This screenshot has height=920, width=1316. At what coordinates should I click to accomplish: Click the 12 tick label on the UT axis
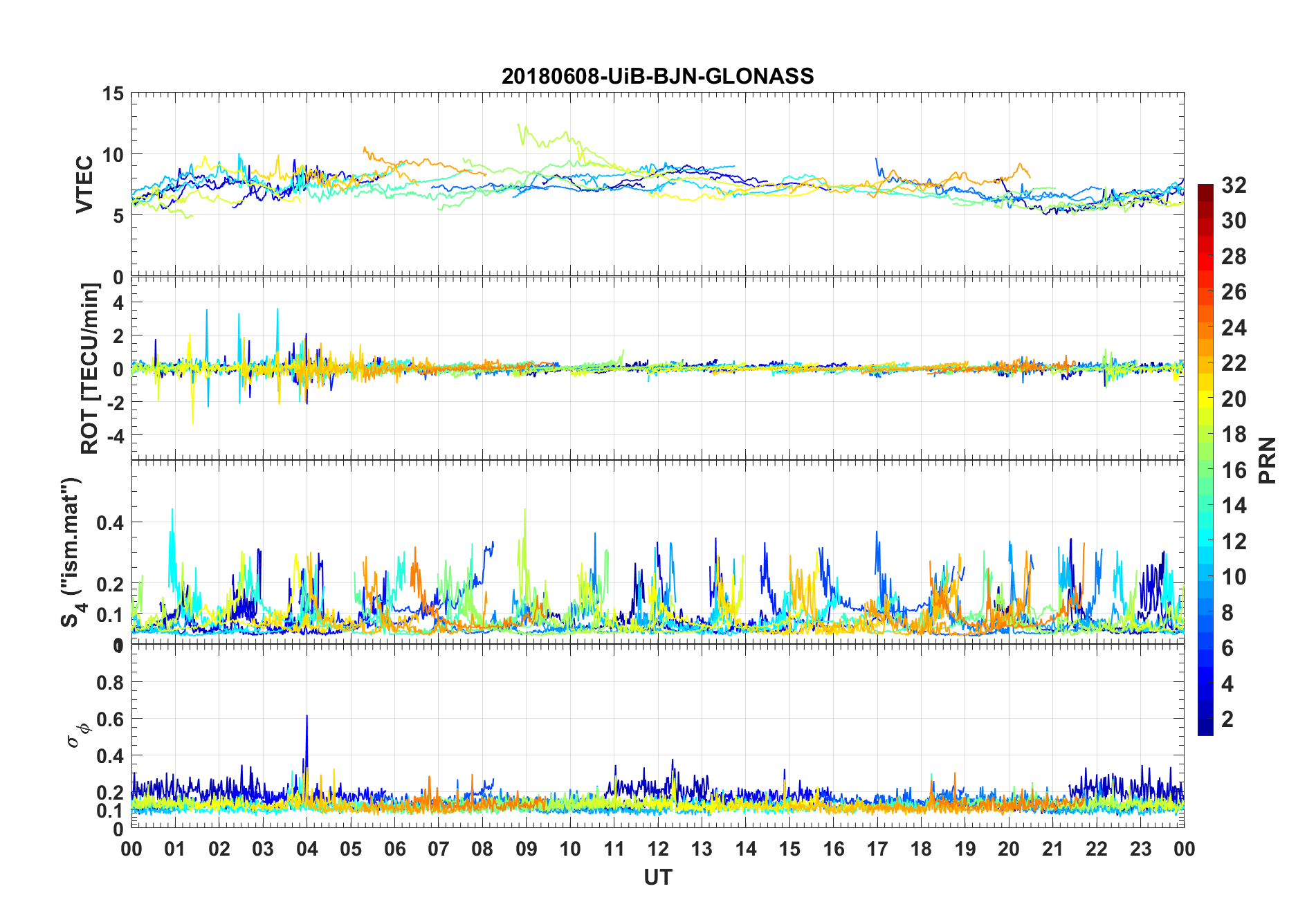coord(658,849)
